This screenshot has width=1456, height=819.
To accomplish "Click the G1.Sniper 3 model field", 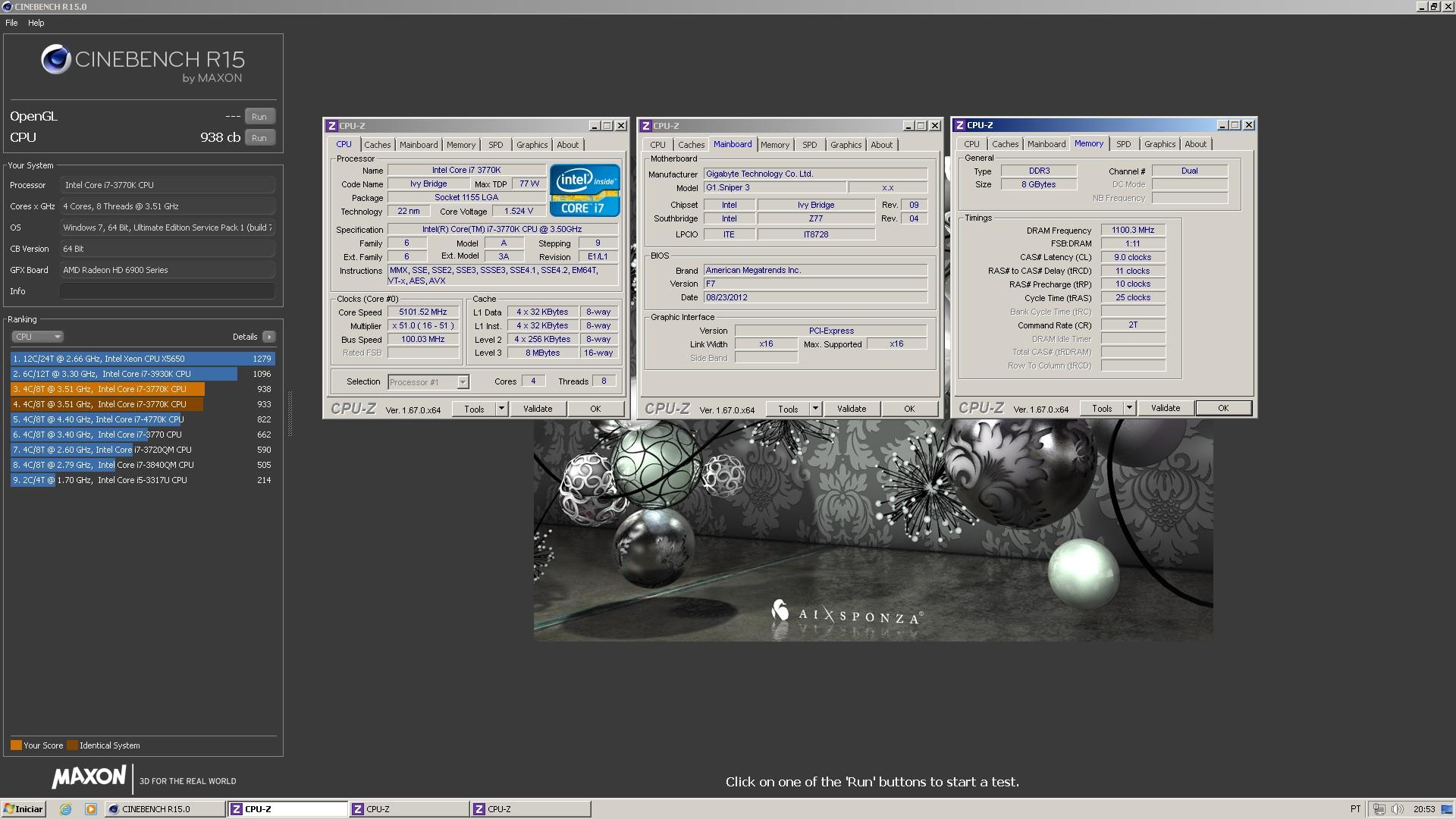I will click(x=774, y=187).
